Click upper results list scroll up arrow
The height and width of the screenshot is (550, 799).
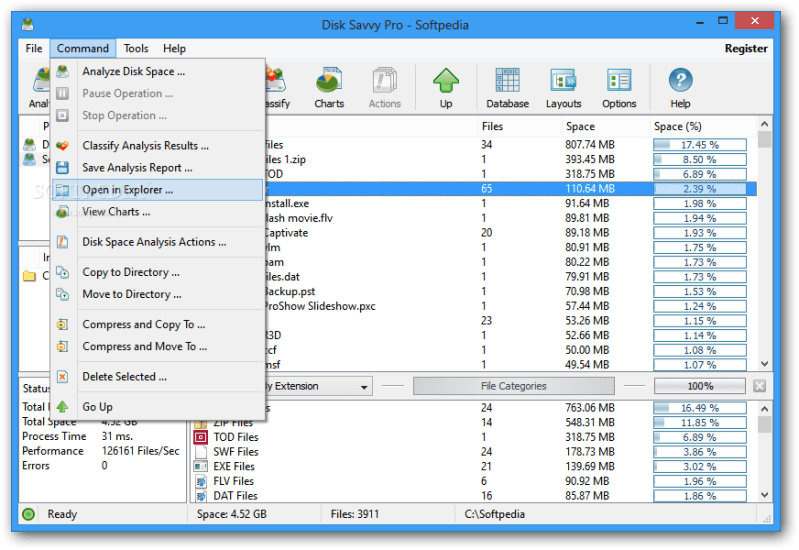(764, 124)
